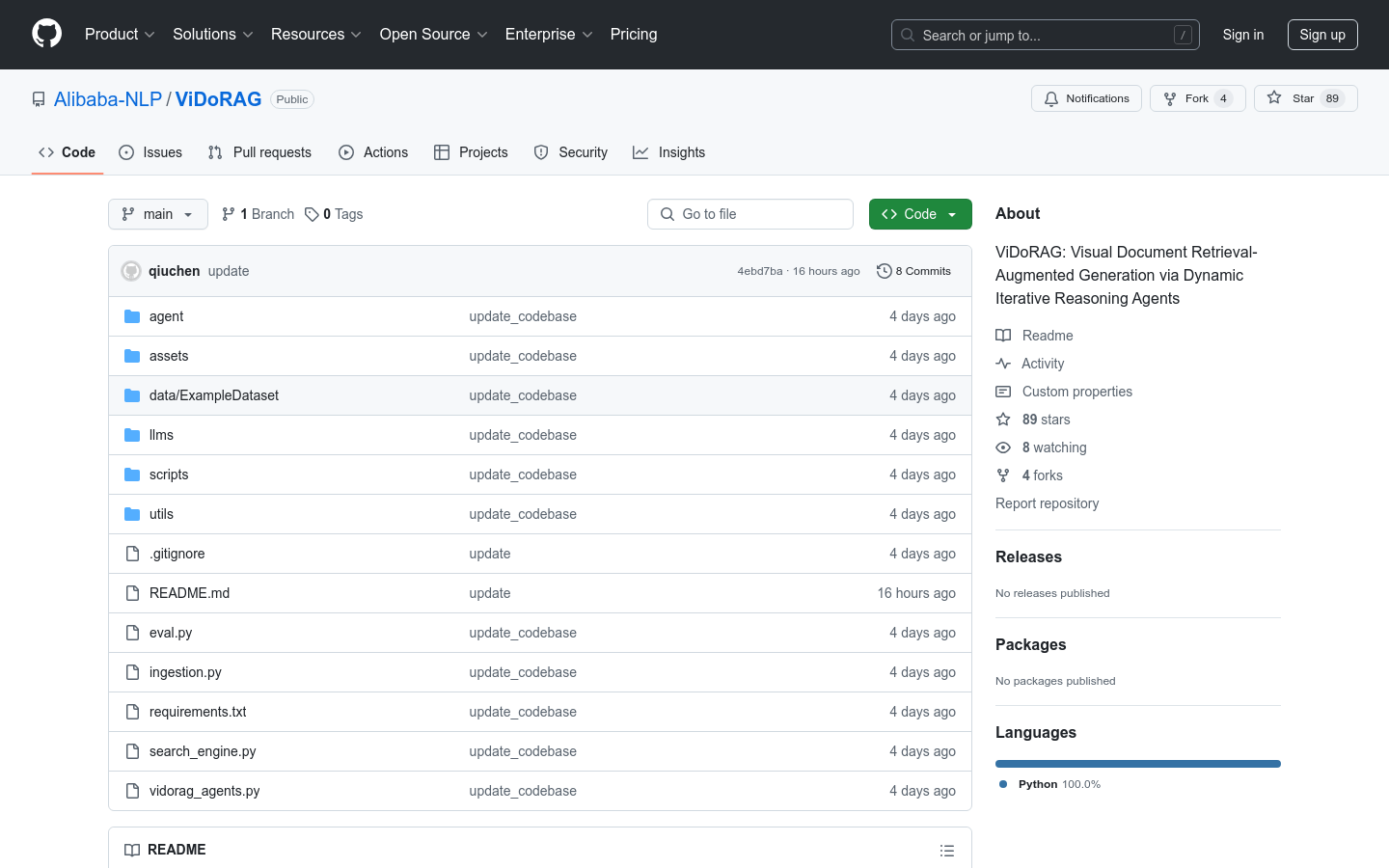The height and width of the screenshot is (868, 1389).
Task: Open the green Code dropdown button
Action: pos(920,214)
